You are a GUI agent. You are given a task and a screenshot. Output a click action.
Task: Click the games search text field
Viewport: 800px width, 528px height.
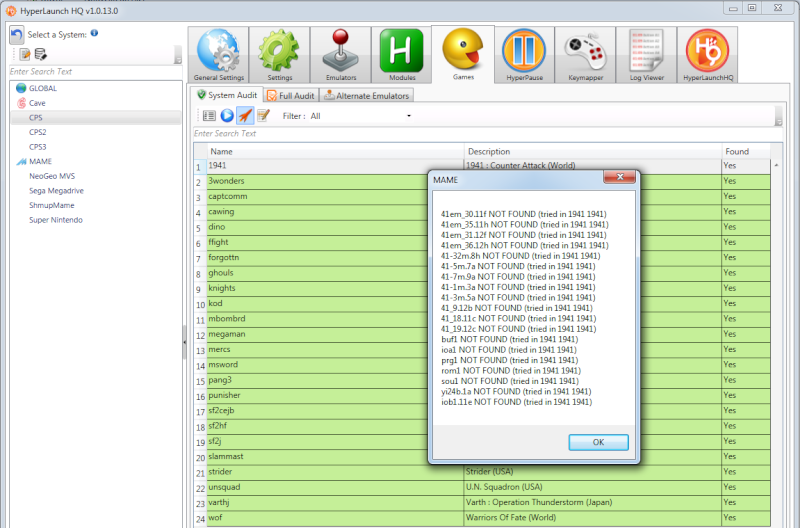487,134
